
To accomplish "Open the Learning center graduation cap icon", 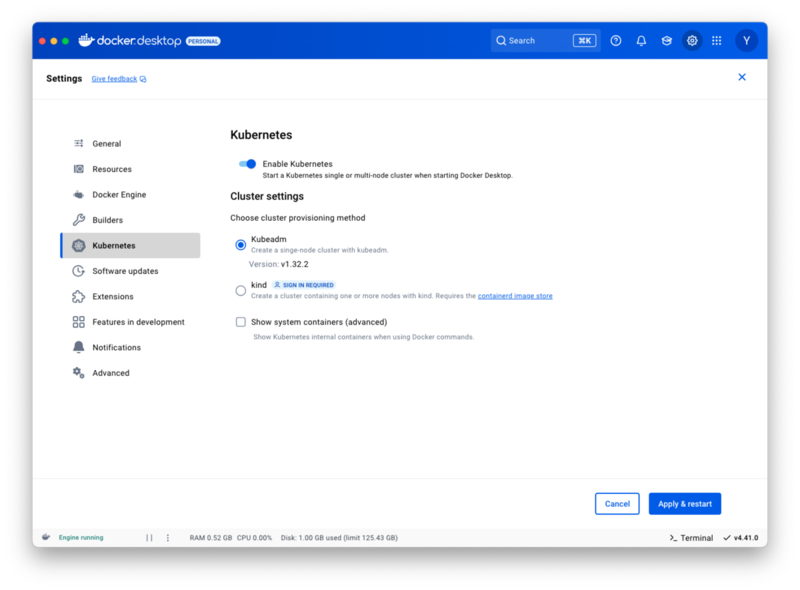I will [666, 41].
